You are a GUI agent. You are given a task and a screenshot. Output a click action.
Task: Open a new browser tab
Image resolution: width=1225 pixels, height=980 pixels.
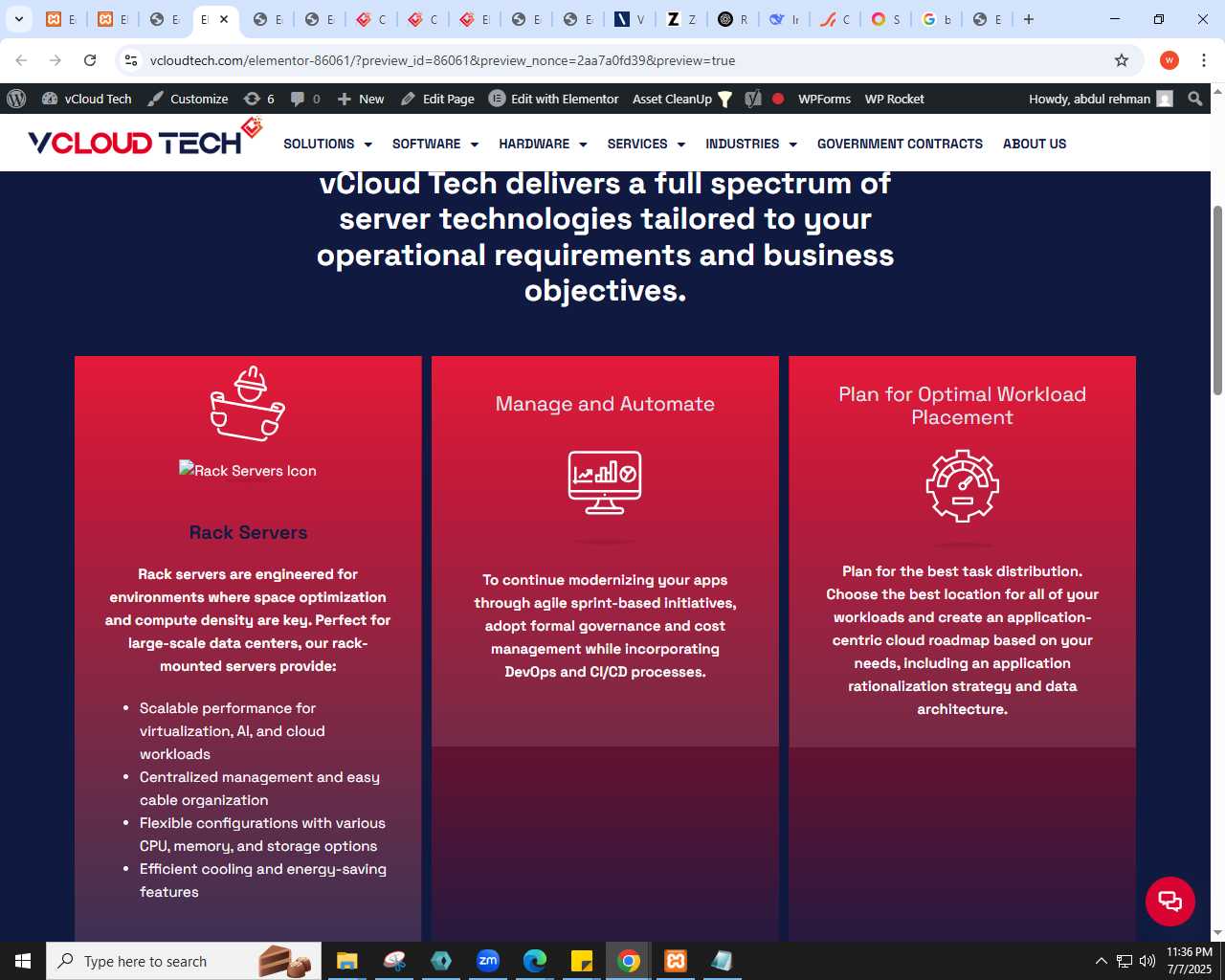[1029, 19]
